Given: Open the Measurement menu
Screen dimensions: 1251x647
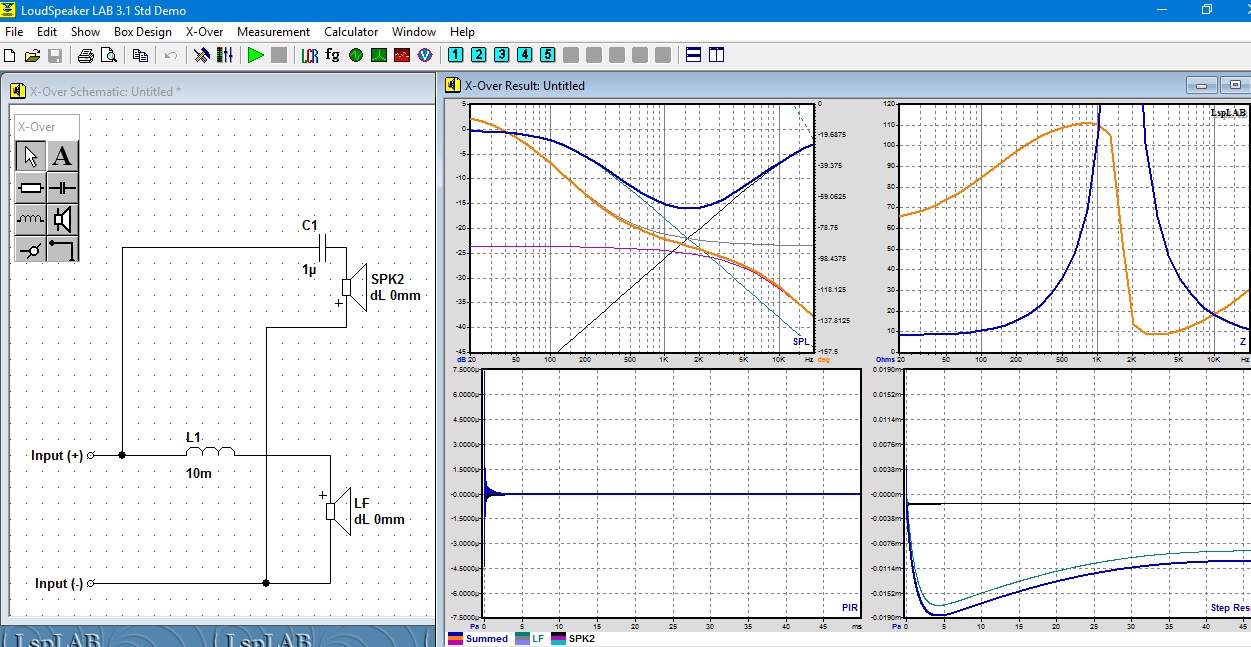Looking at the screenshot, I should pyautogui.click(x=274, y=32).
